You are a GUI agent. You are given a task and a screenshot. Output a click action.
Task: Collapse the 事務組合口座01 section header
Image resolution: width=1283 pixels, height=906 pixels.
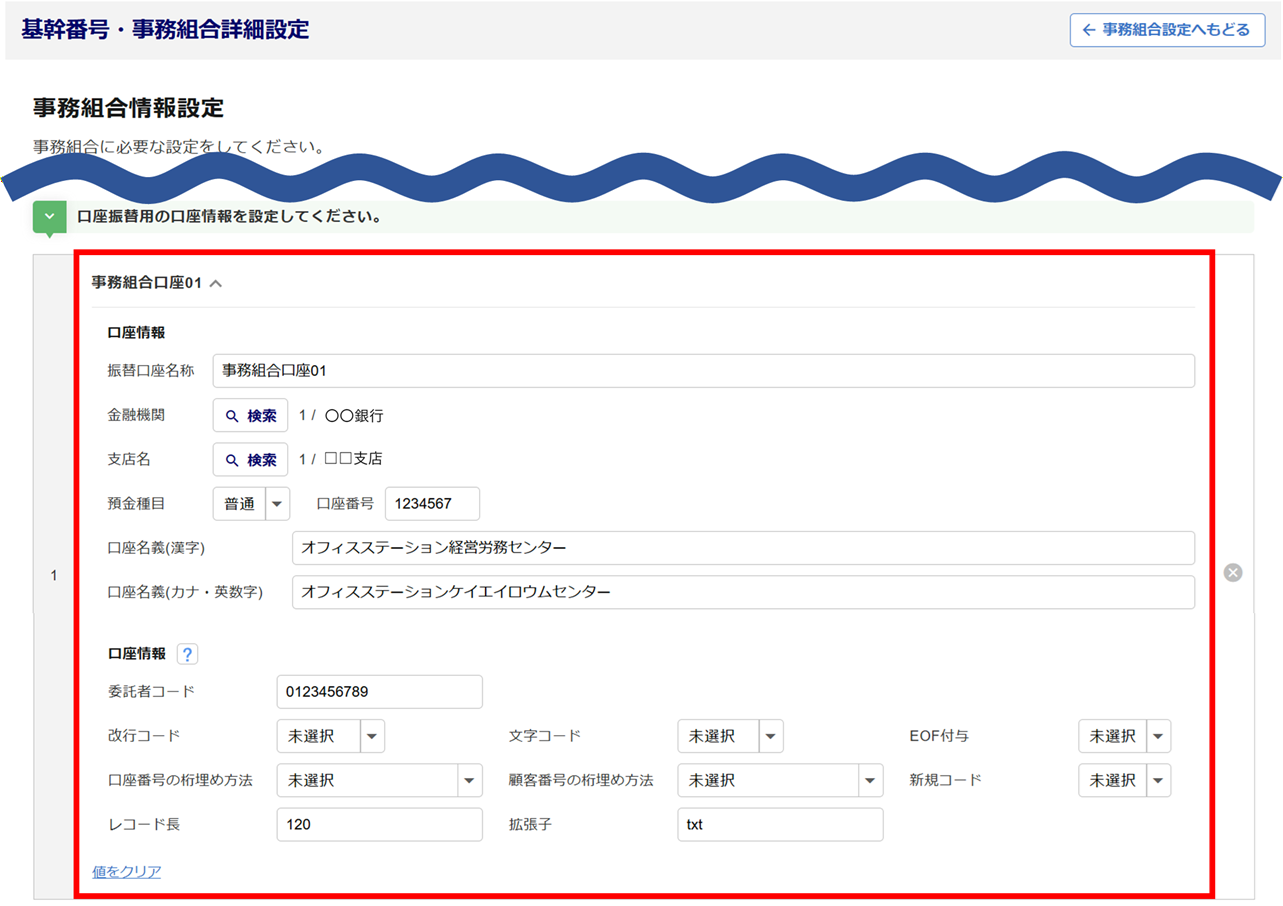point(157,283)
